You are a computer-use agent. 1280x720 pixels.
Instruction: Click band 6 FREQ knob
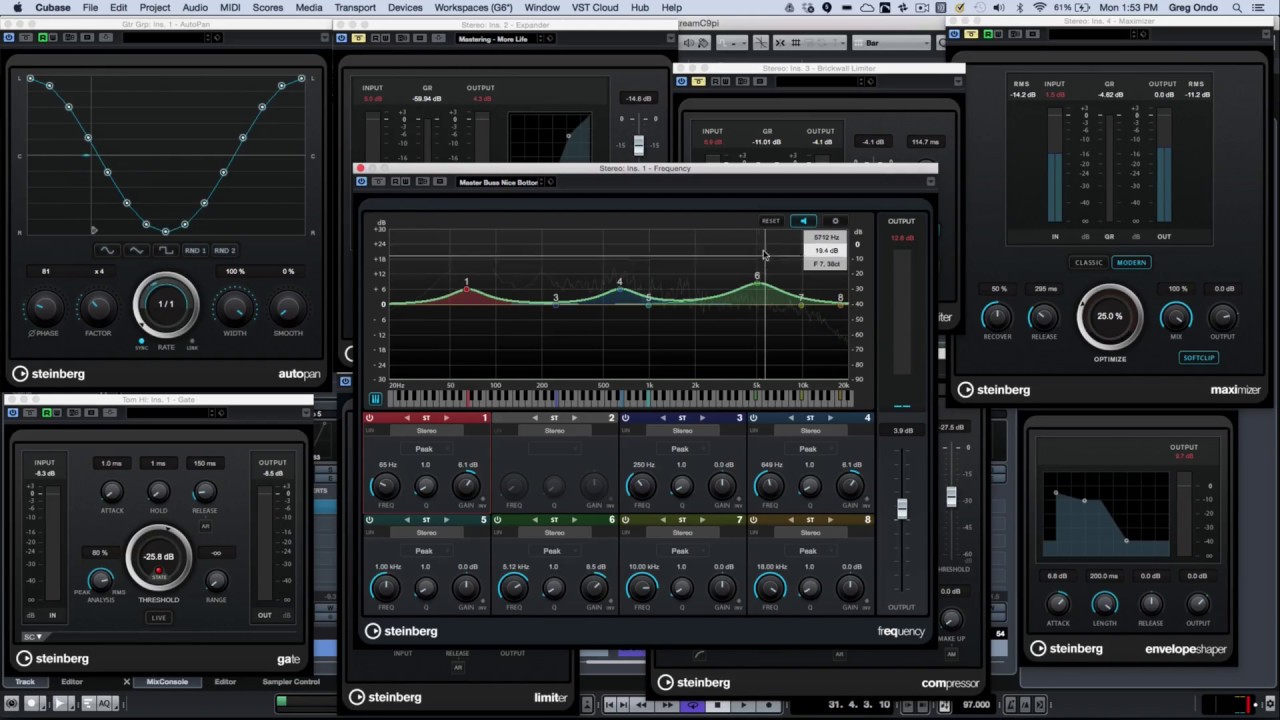514,588
